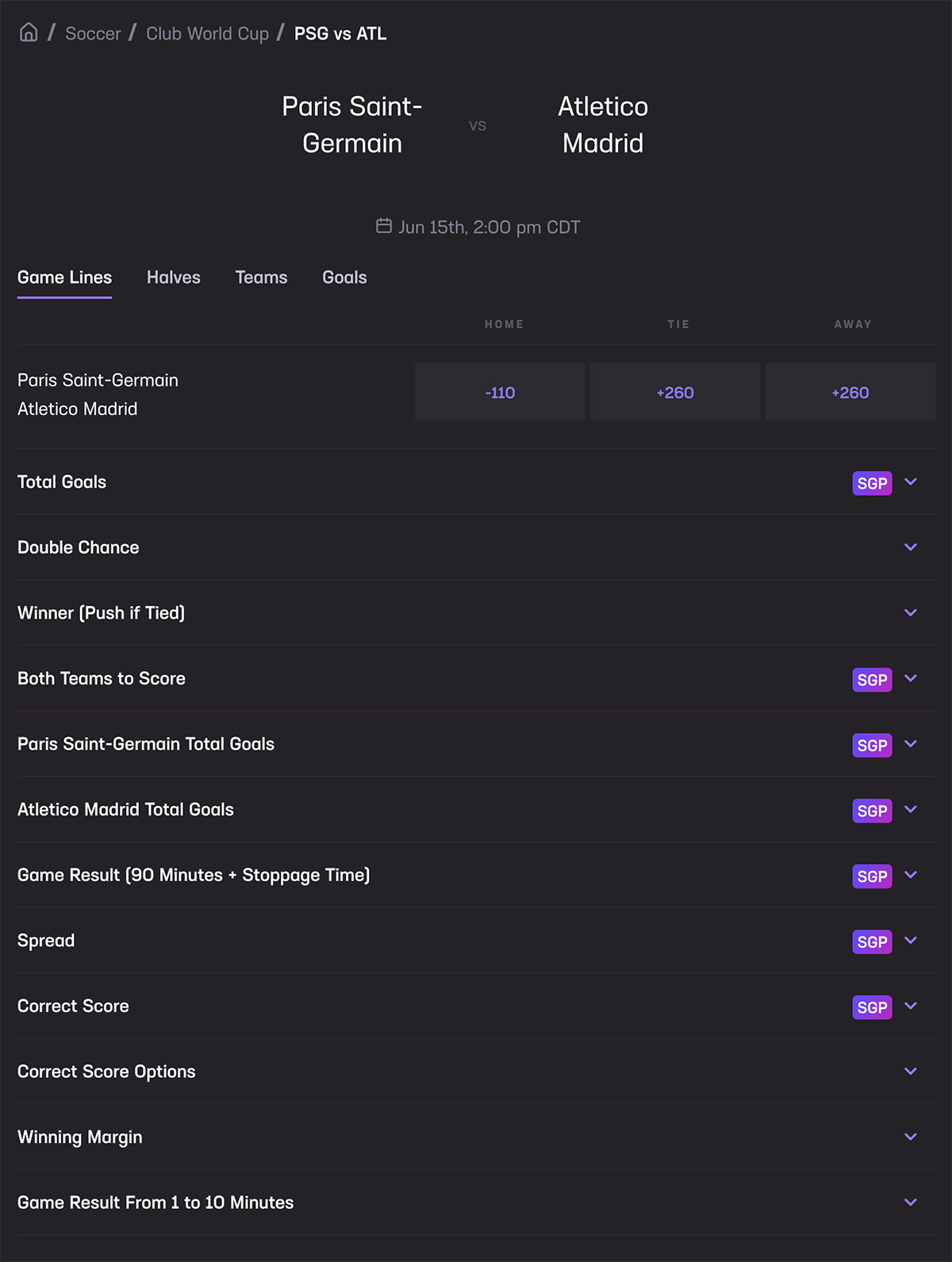Select the -110 home moneyline odds
Image resolution: width=952 pixels, height=1262 pixels.
pos(500,393)
